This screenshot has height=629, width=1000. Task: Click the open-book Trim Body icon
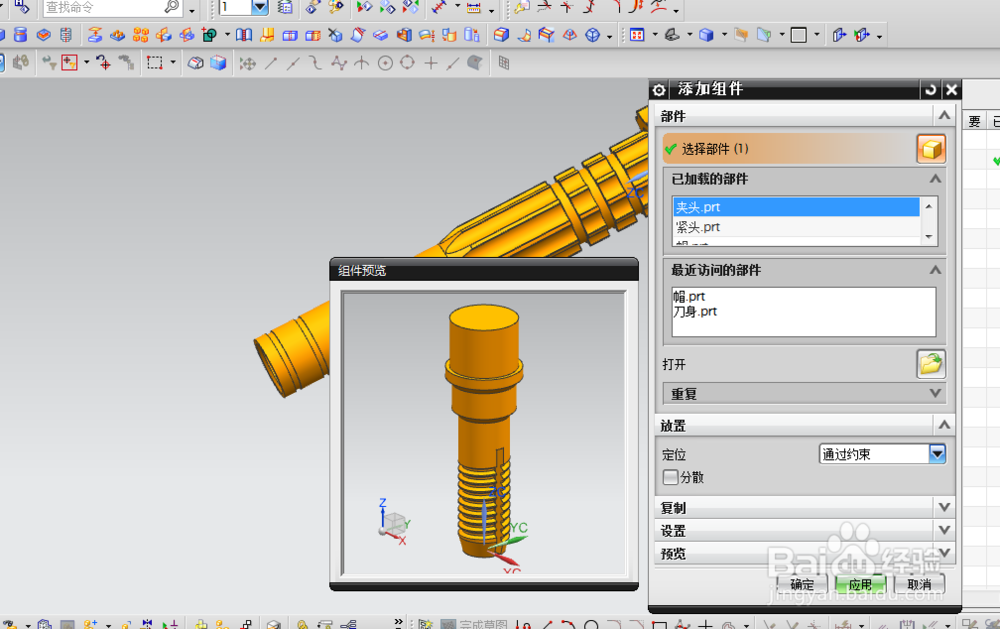coord(244,35)
